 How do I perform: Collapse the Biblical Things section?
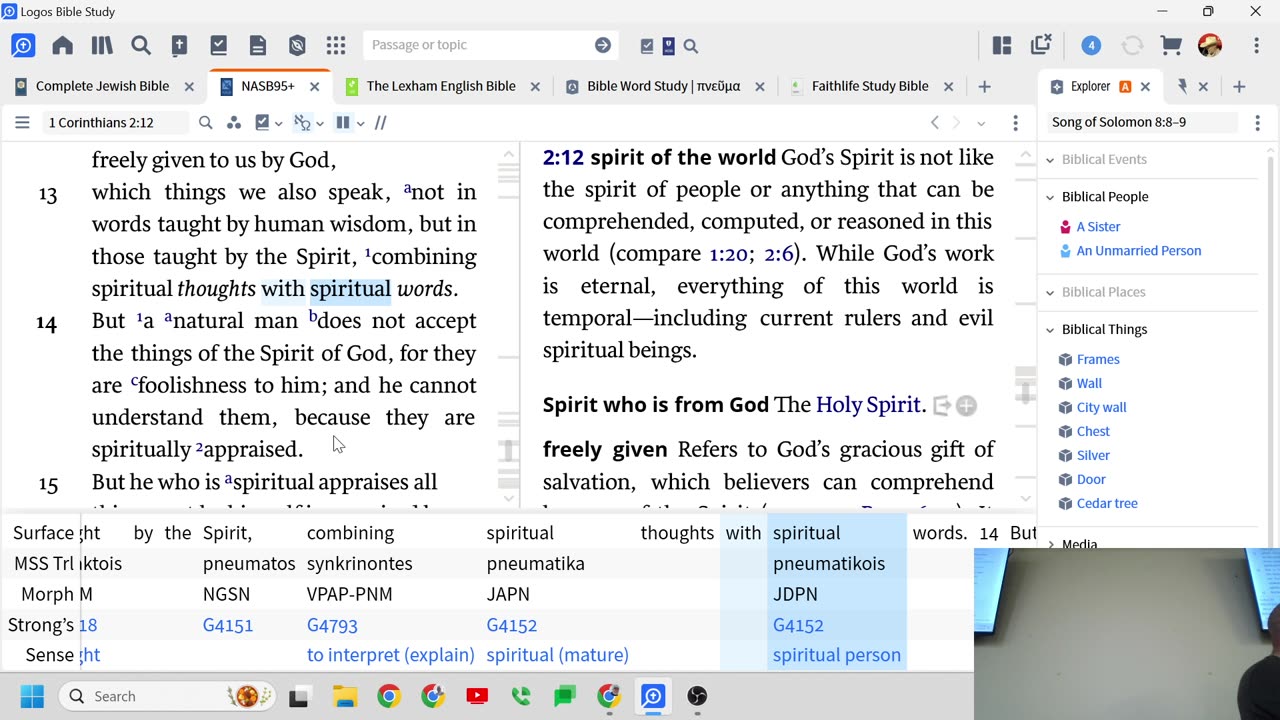1050,330
